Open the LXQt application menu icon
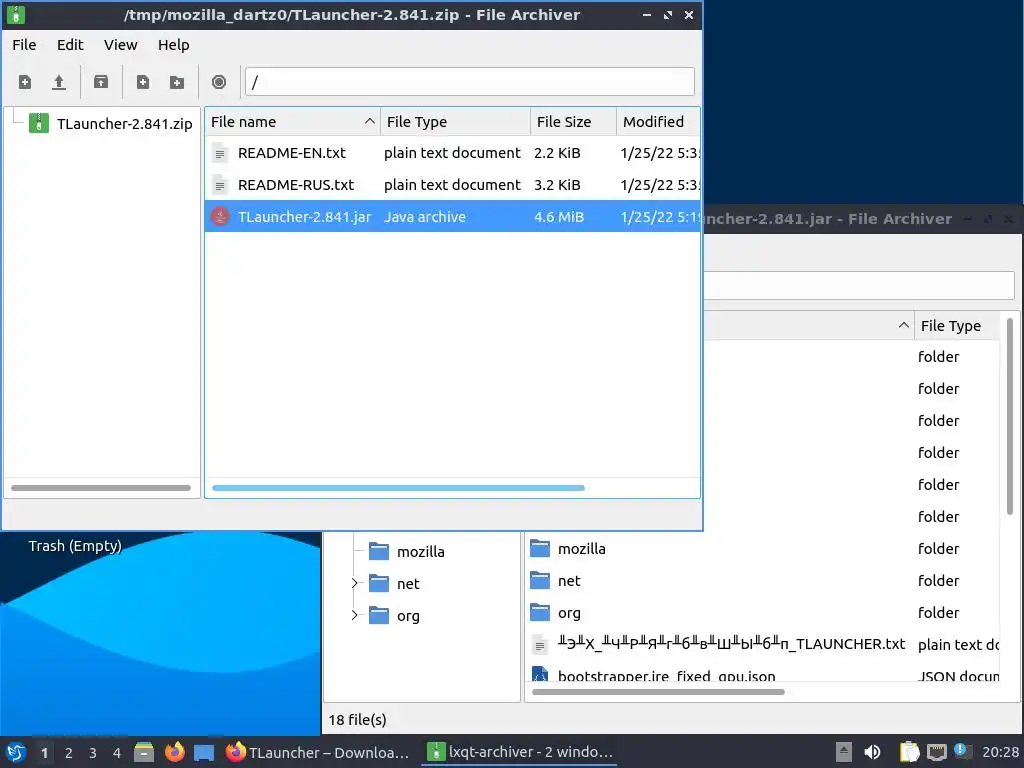The height and width of the screenshot is (768, 1024). point(16,752)
